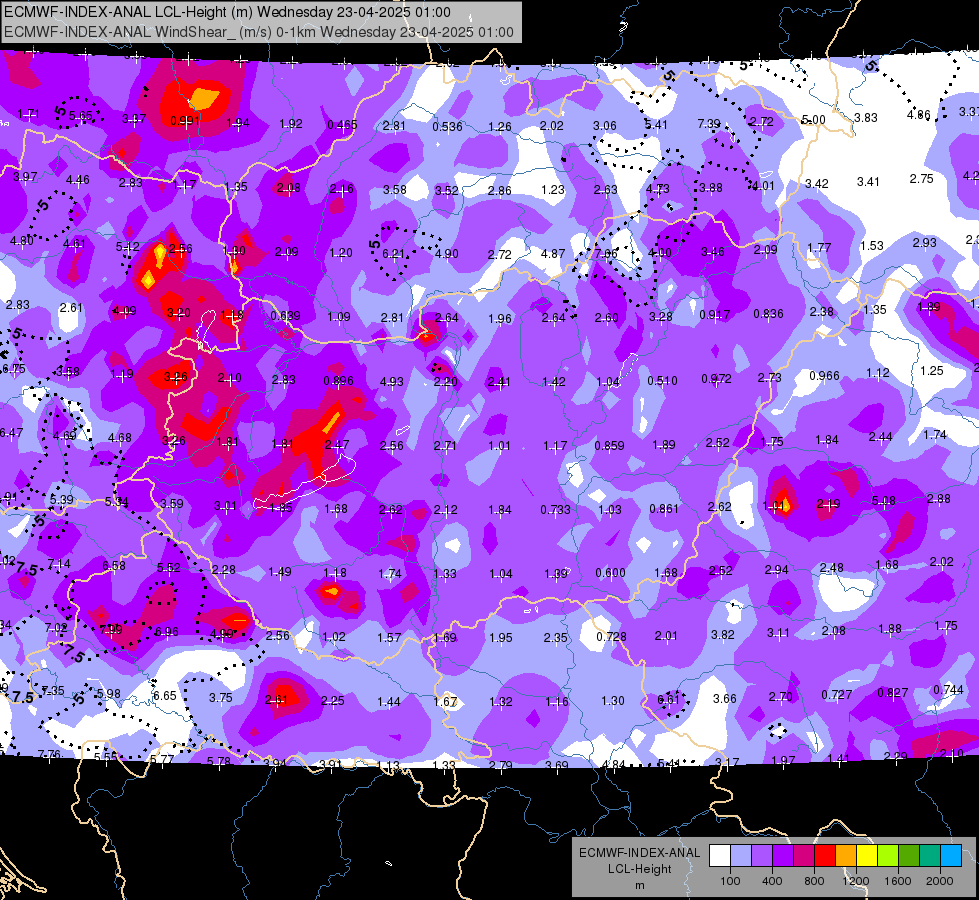Click the wind shear value 0.727

pos(837,695)
